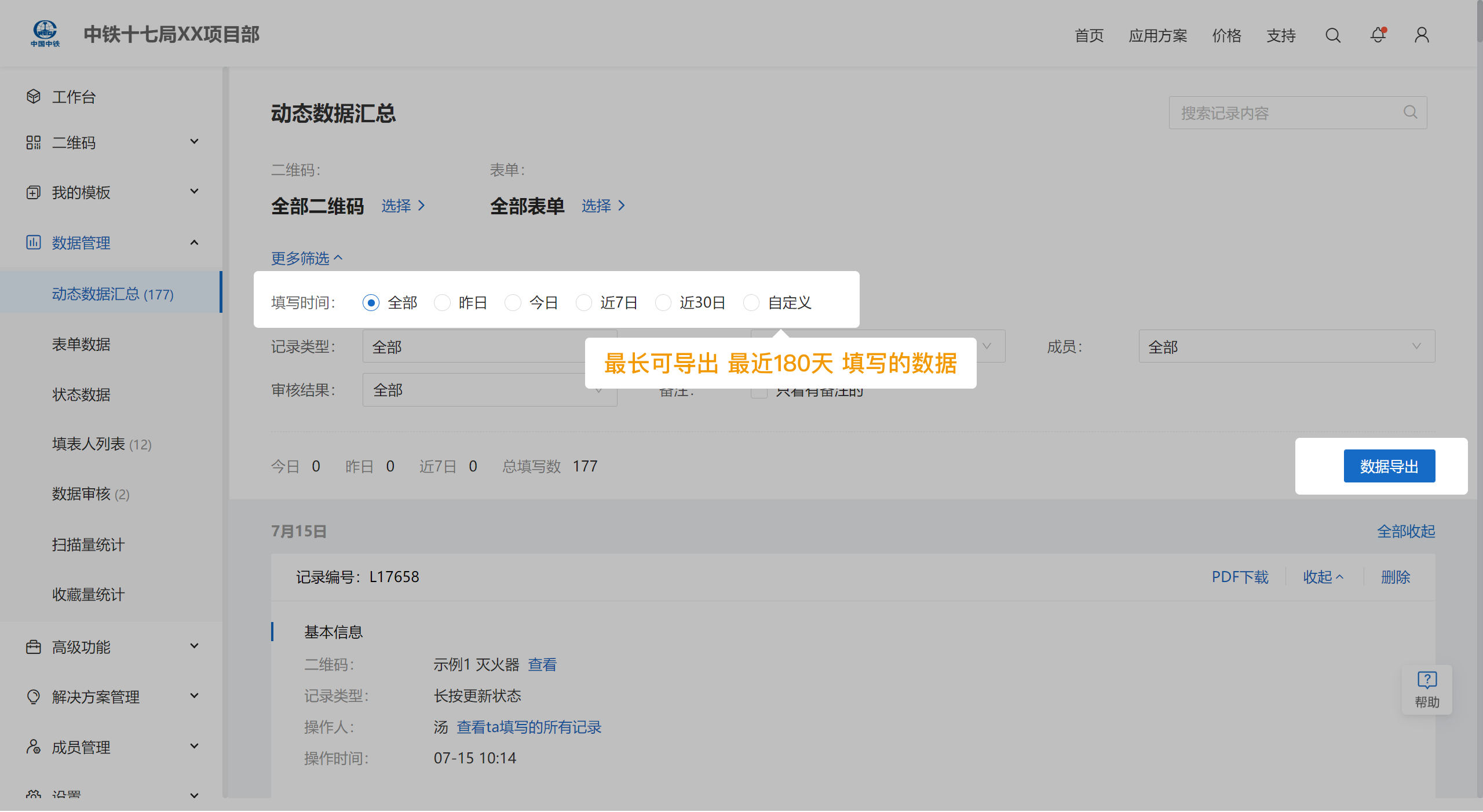This screenshot has height=812, width=1483.
Task: Click the 数据管理 data management icon
Action: click(33, 243)
